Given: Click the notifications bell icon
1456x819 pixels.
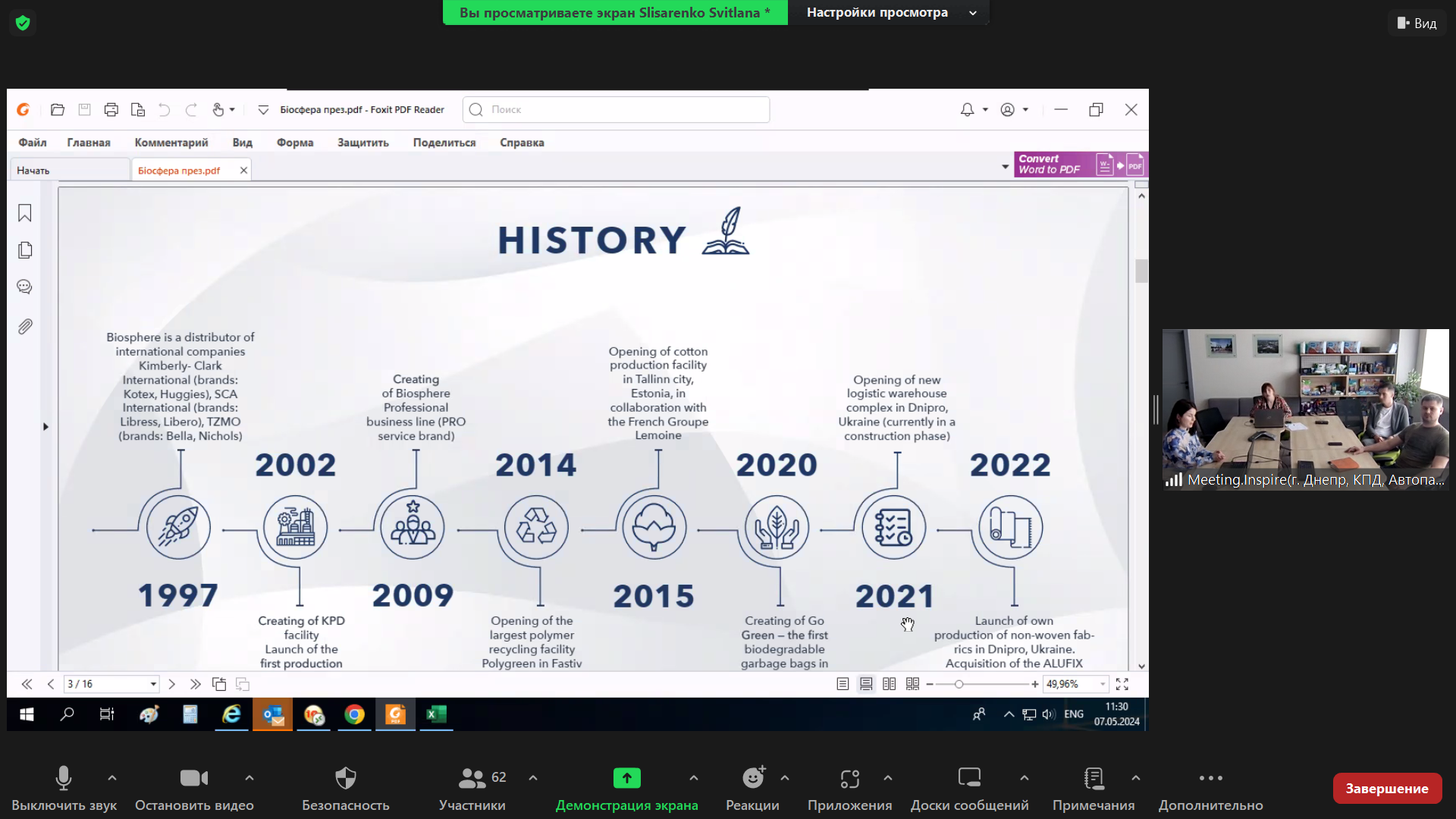Looking at the screenshot, I should (x=967, y=110).
